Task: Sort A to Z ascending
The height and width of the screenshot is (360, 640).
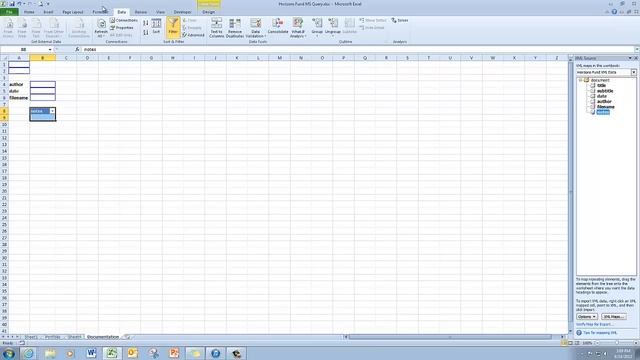Action: [146, 23]
